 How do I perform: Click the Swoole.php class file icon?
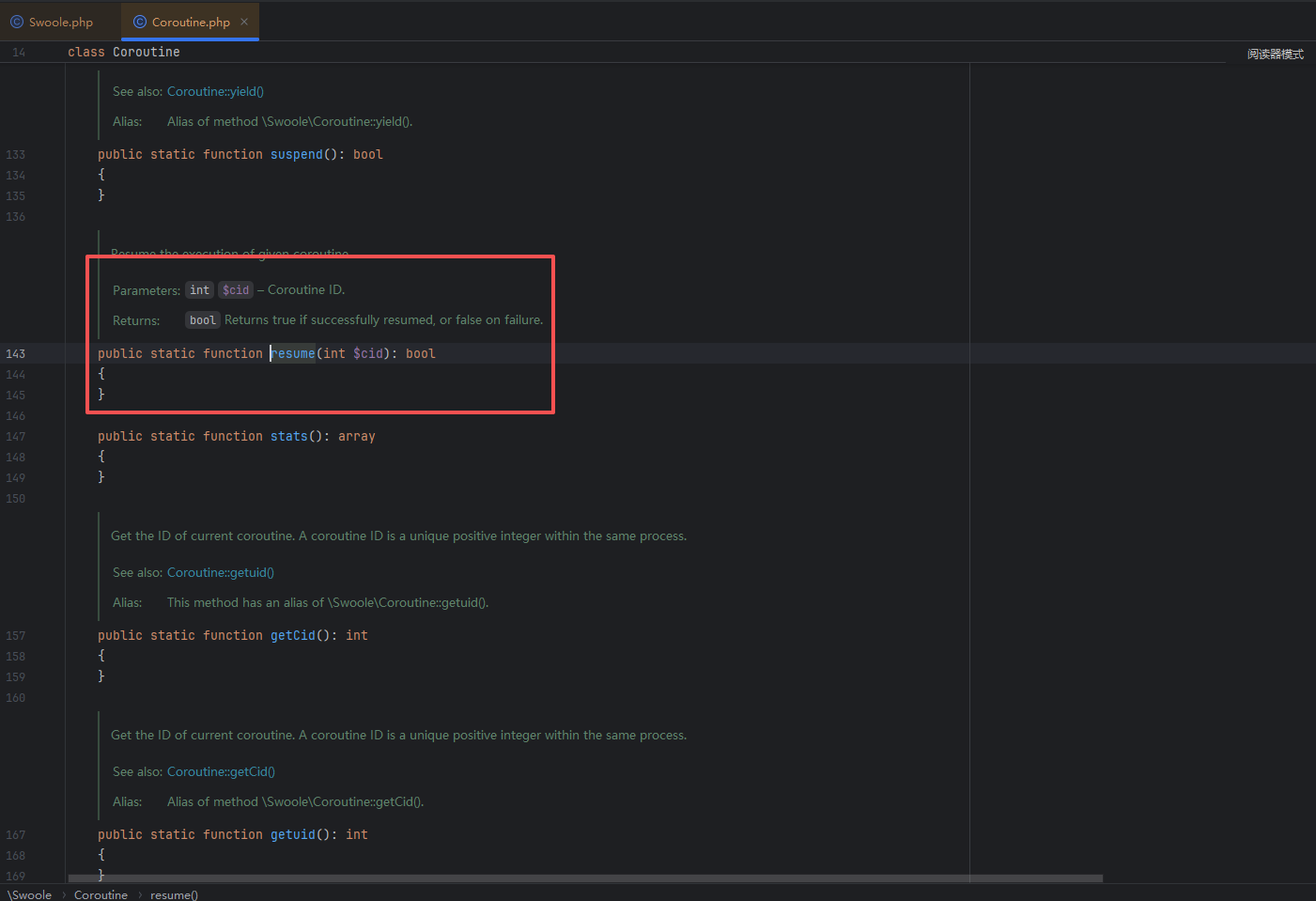pyautogui.click(x=17, y=22)
